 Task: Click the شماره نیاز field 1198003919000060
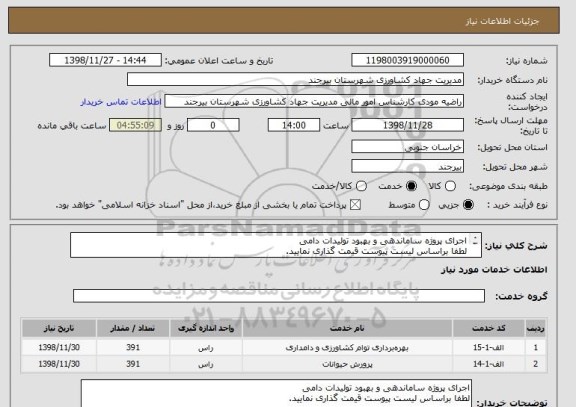[x=407, y=60]
